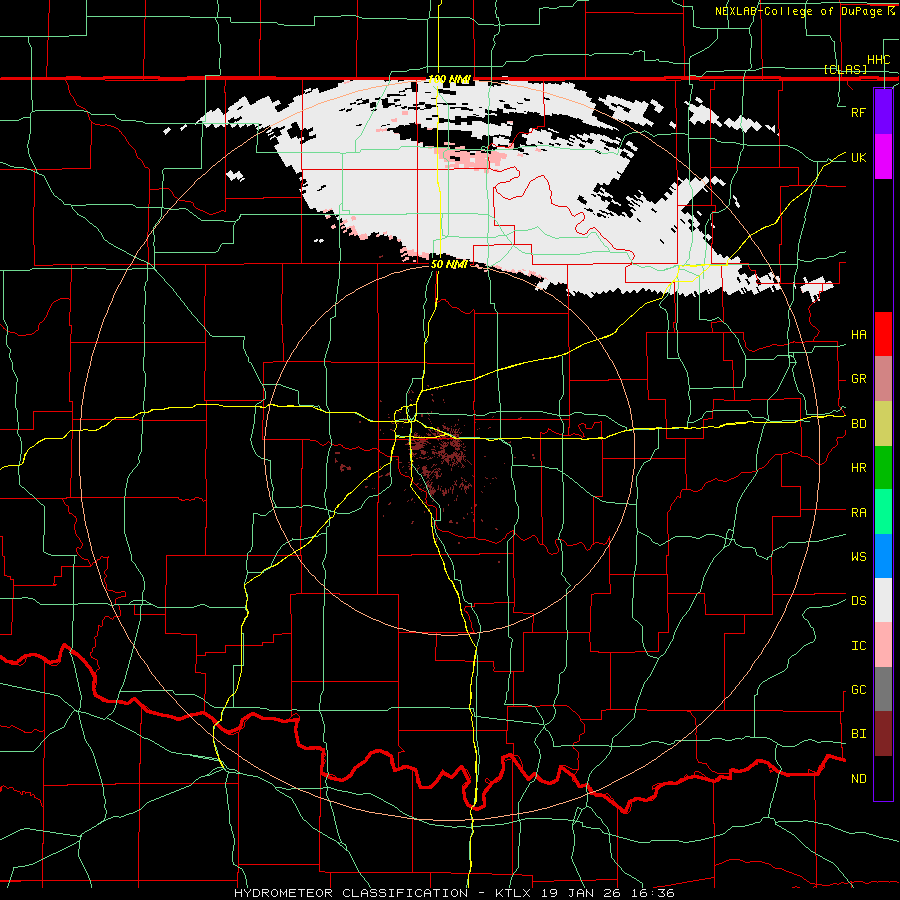Click the HHC product label

tap(878, 60)
